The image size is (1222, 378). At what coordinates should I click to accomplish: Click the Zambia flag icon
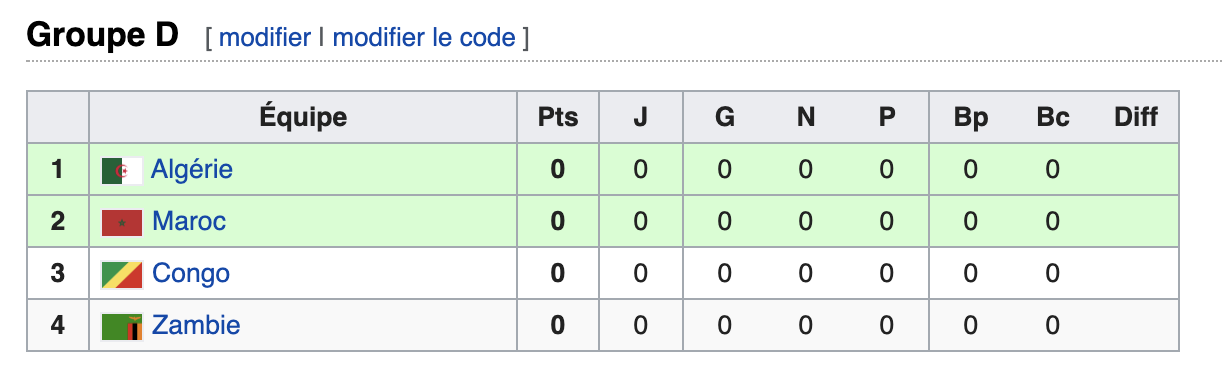point(122,326)
